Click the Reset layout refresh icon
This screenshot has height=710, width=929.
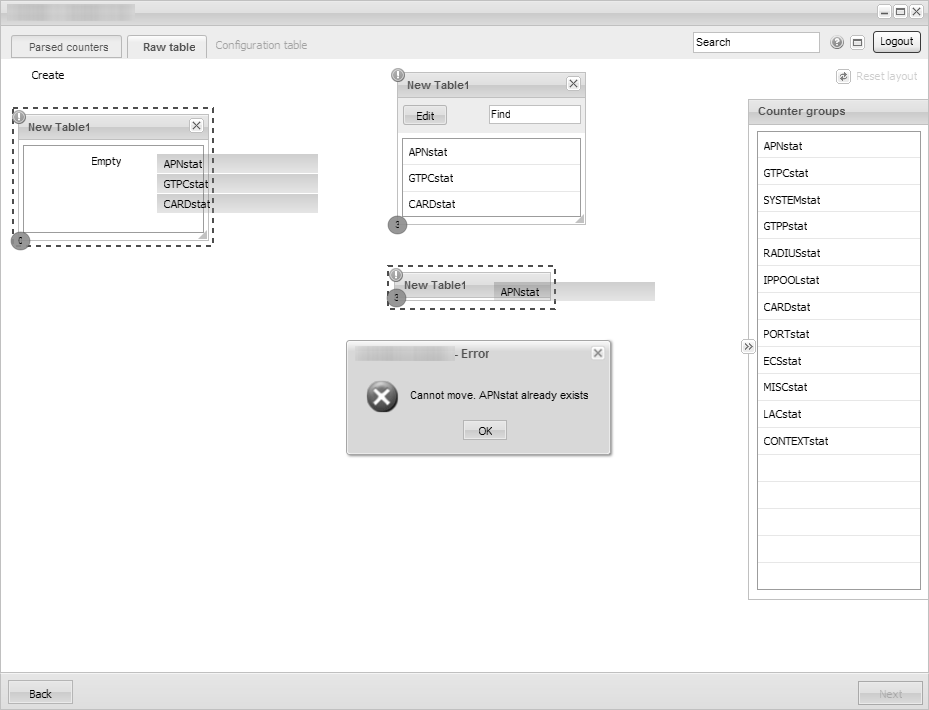click(843, 76)
